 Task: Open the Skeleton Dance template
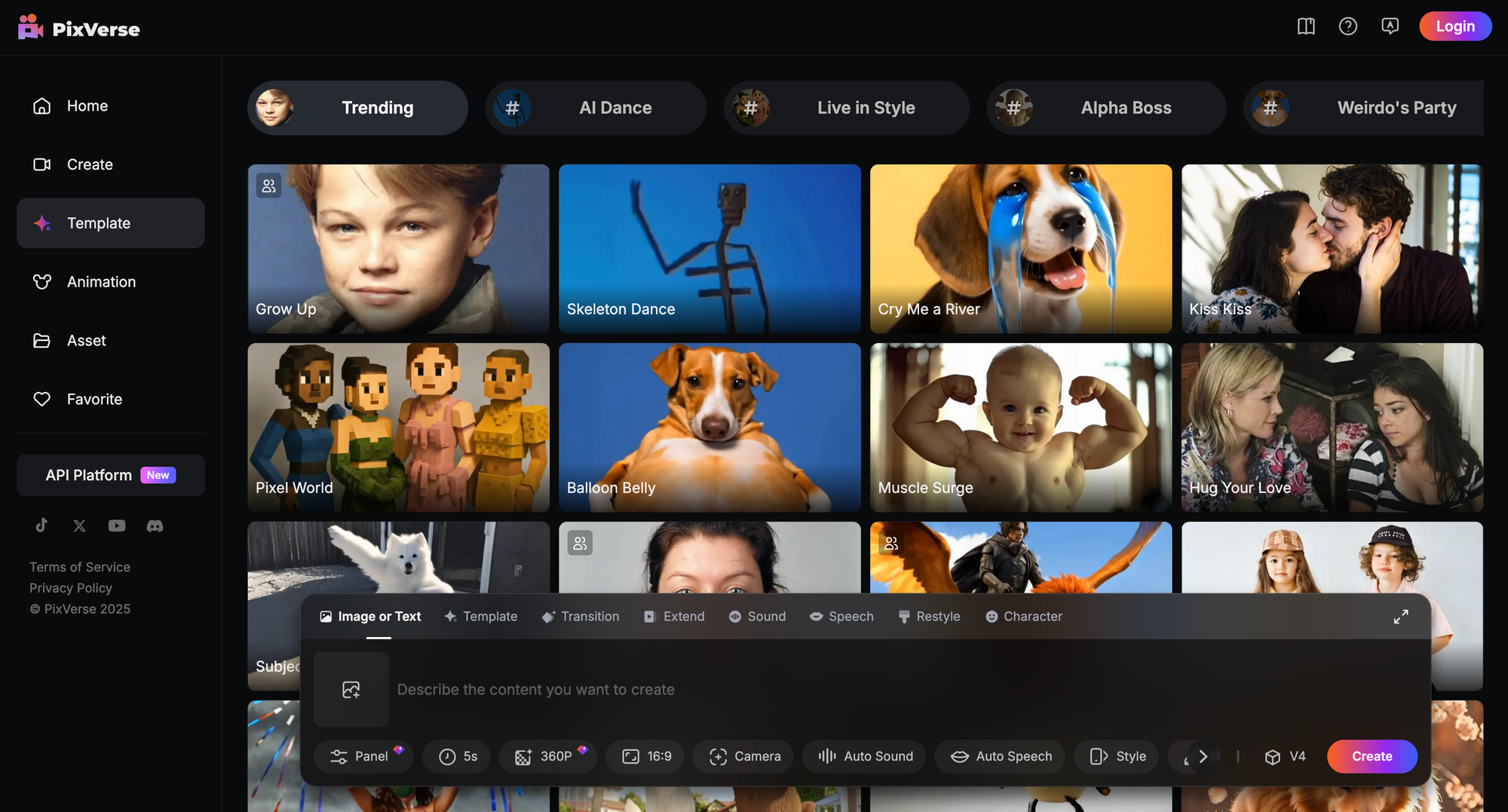tap(710, 249)
